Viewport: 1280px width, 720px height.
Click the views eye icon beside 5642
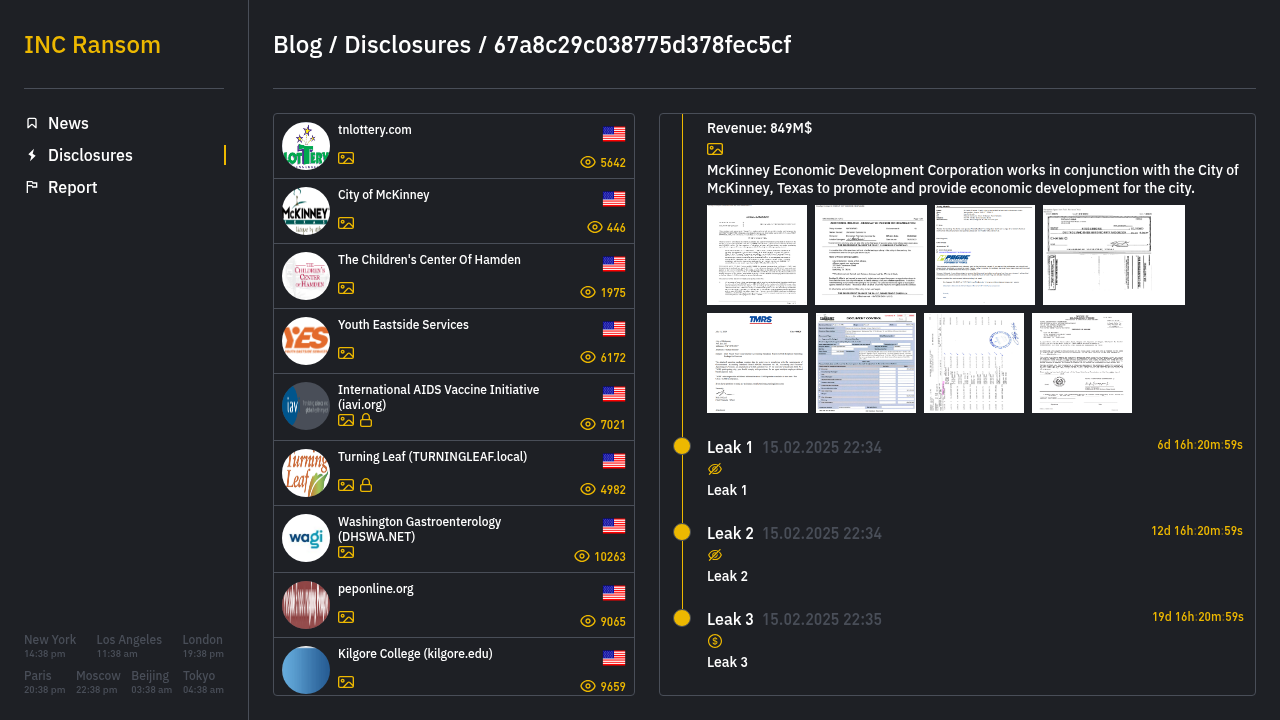[x=588, y=162]
